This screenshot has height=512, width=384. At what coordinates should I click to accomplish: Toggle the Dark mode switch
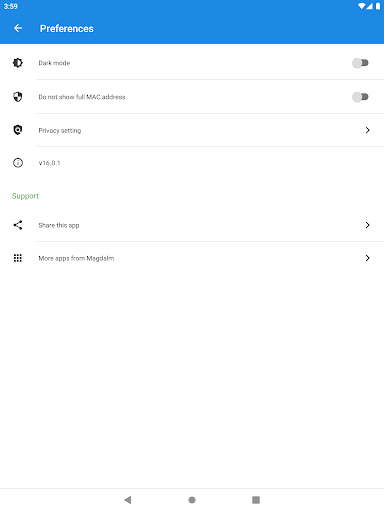coord(360,63)
